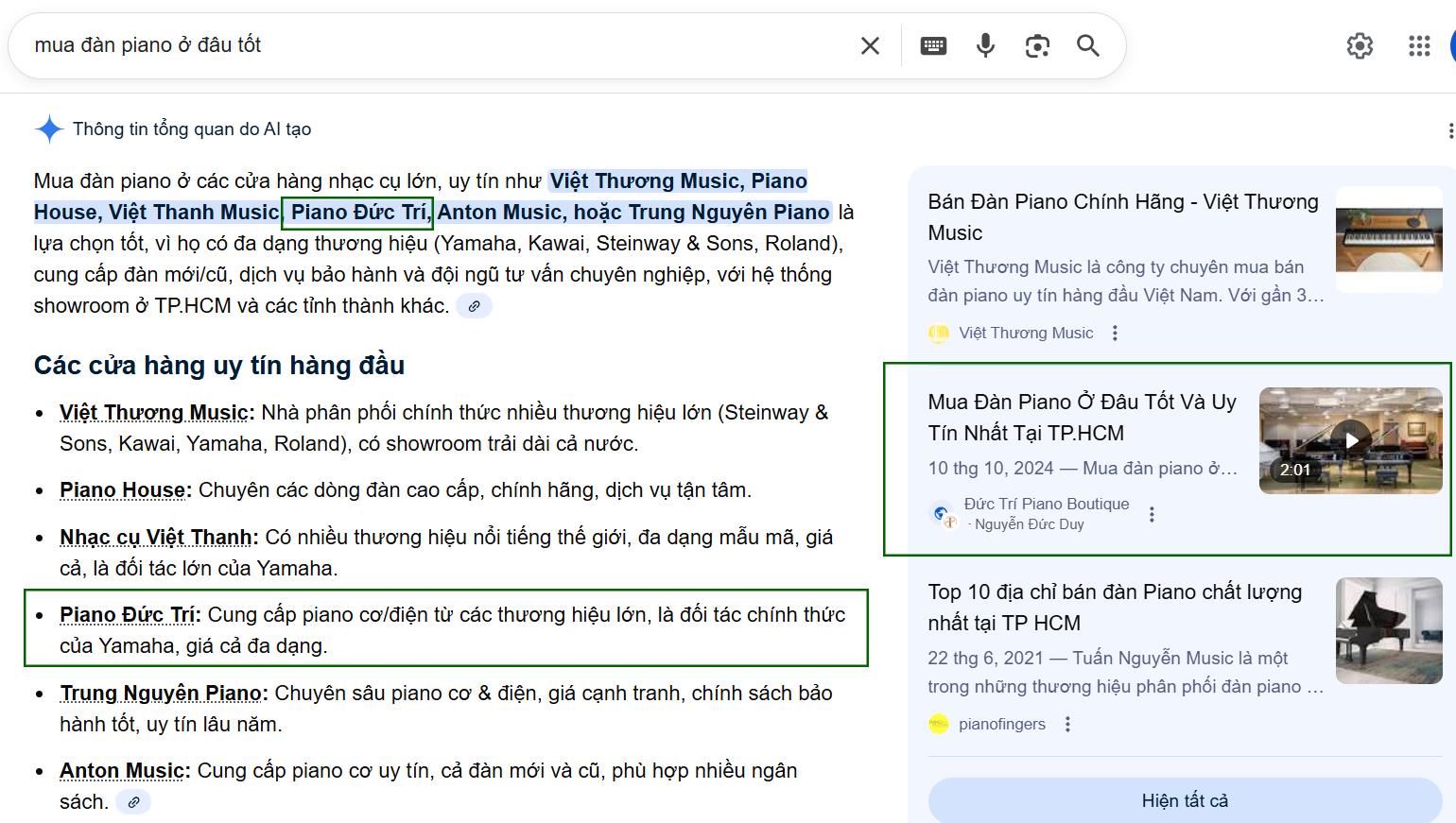Click the Hiện tất cả button
The width and height of the screenshot is (1456, 823).
1185,800
